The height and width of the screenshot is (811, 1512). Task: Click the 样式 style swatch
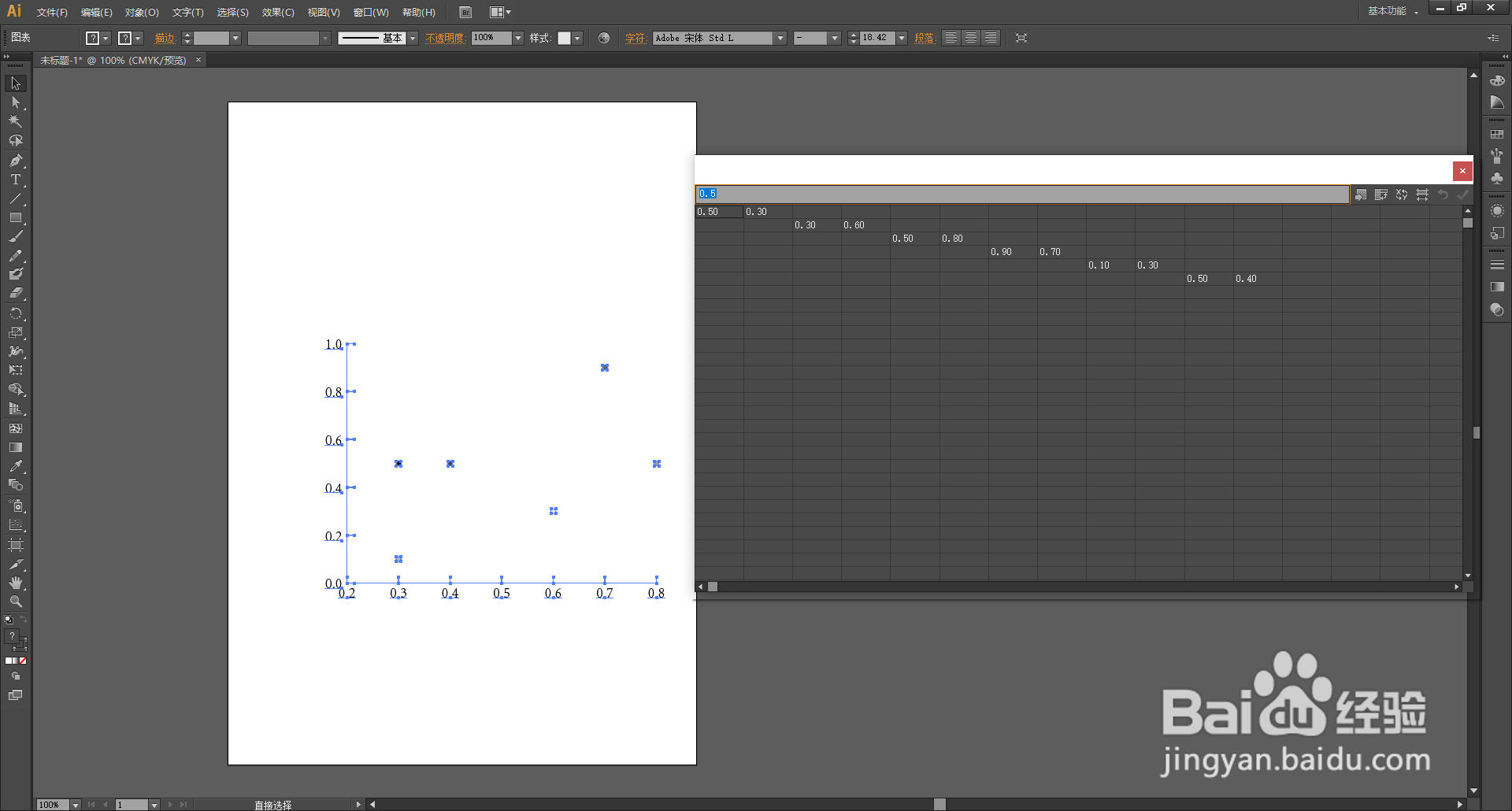point(564,38)
